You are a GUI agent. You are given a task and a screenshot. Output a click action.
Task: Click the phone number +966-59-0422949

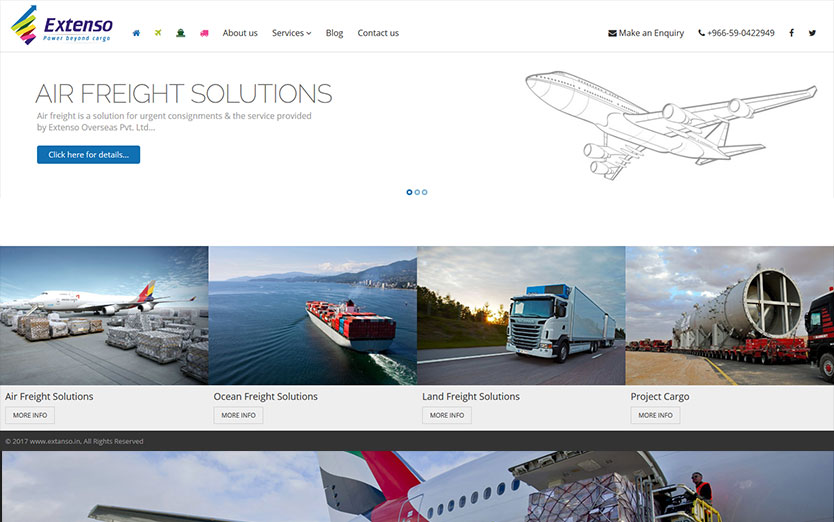click(x=741, y=33)
